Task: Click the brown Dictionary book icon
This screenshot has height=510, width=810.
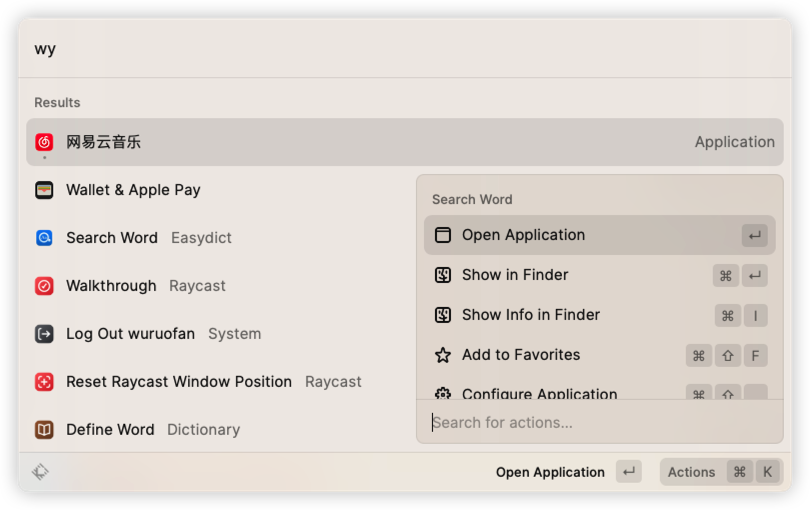Action: pyautogui.click(x=44, y=429)
